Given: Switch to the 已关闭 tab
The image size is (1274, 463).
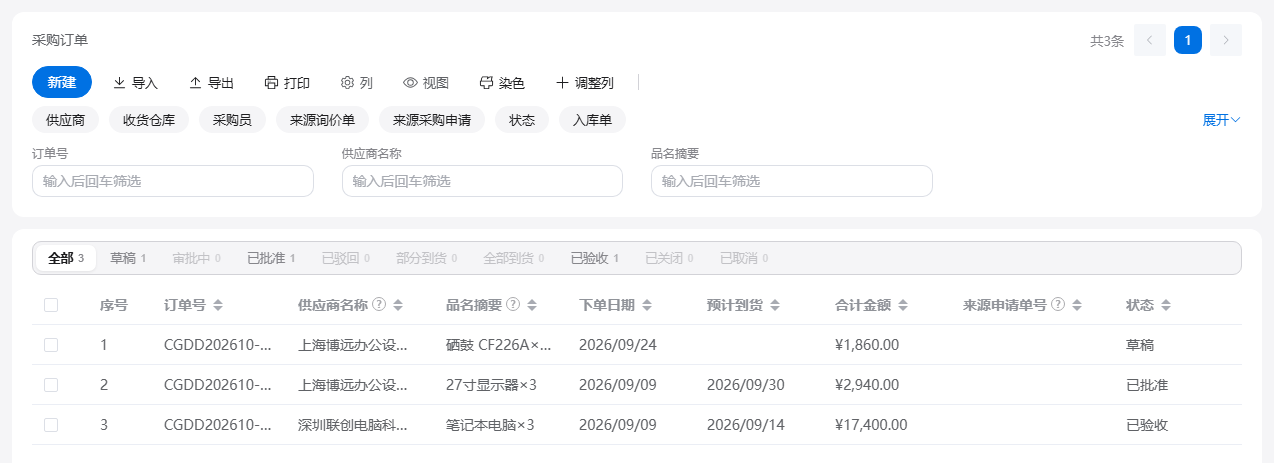Looking at the screenshot, I should 669,258.
